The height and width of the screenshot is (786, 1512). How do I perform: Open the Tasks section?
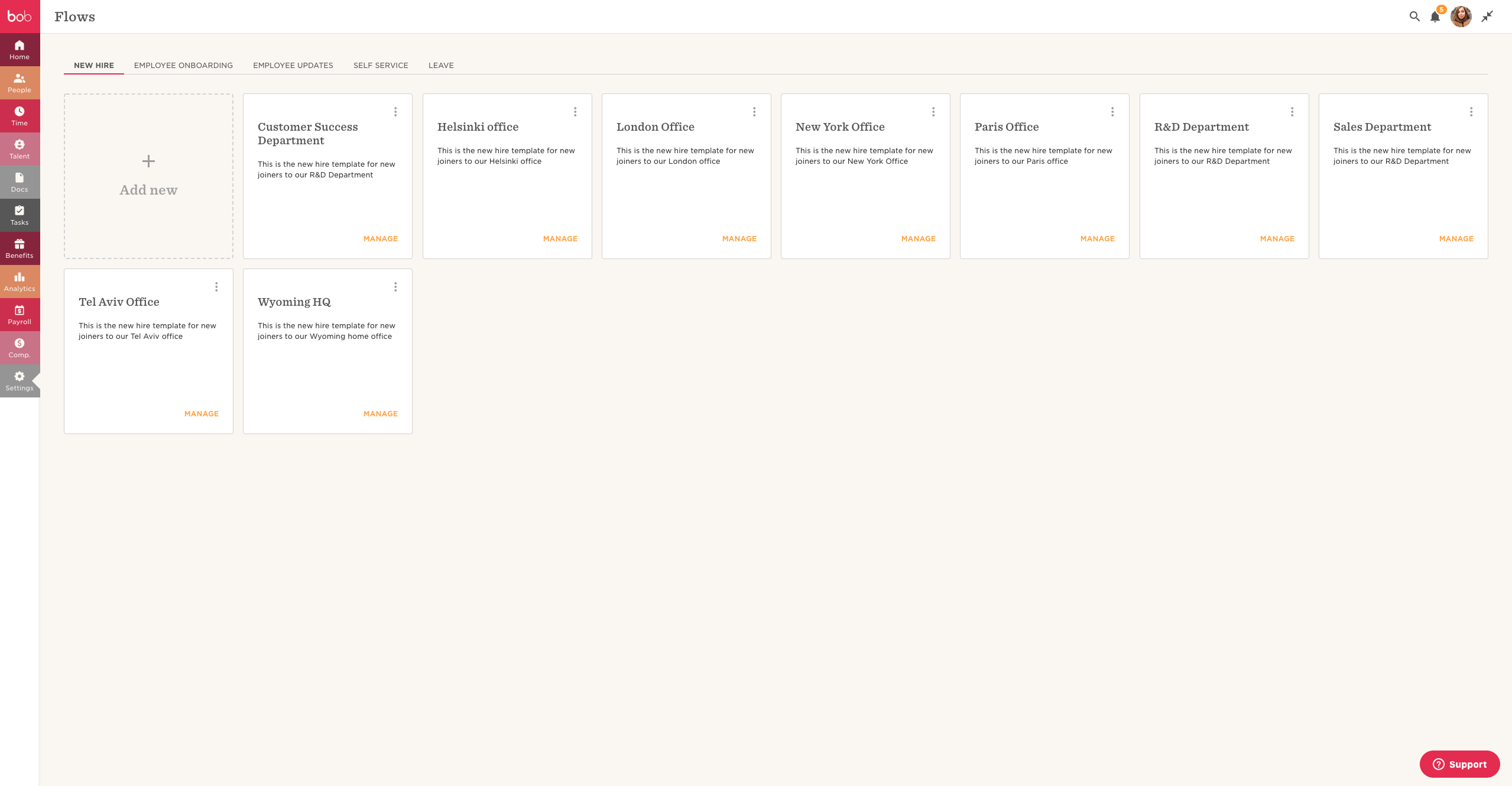pos(20,215)
